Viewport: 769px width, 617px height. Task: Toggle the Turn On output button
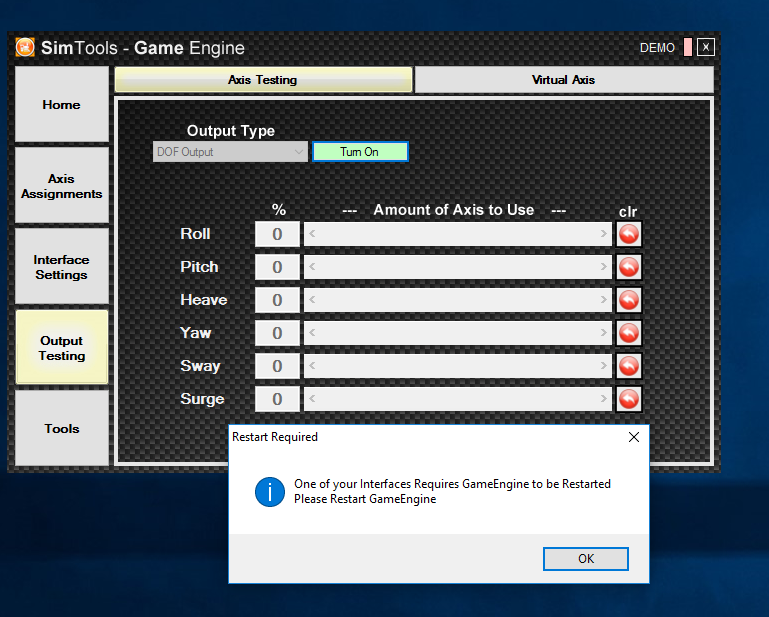tap(360, 152)
